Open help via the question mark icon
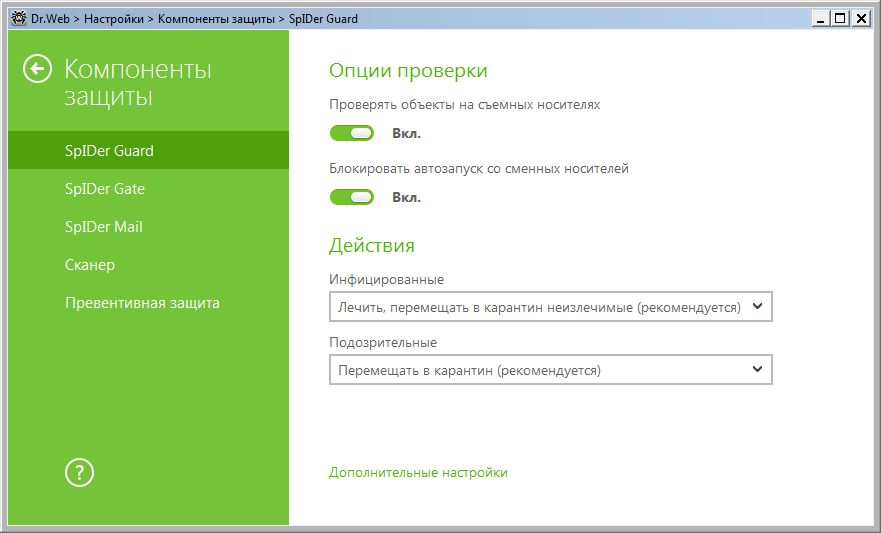This screenshot has height=533, width=881. pyautogui.click(x=79, y=473)
